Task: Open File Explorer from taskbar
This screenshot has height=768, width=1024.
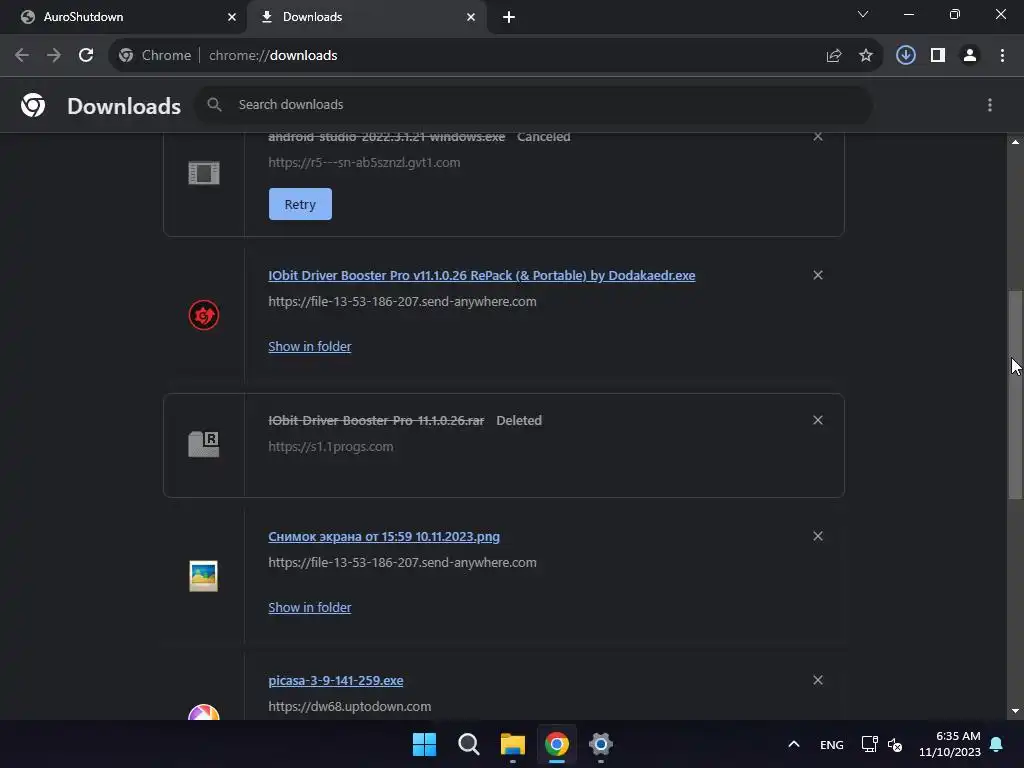Action: click(x=513, y=744)
